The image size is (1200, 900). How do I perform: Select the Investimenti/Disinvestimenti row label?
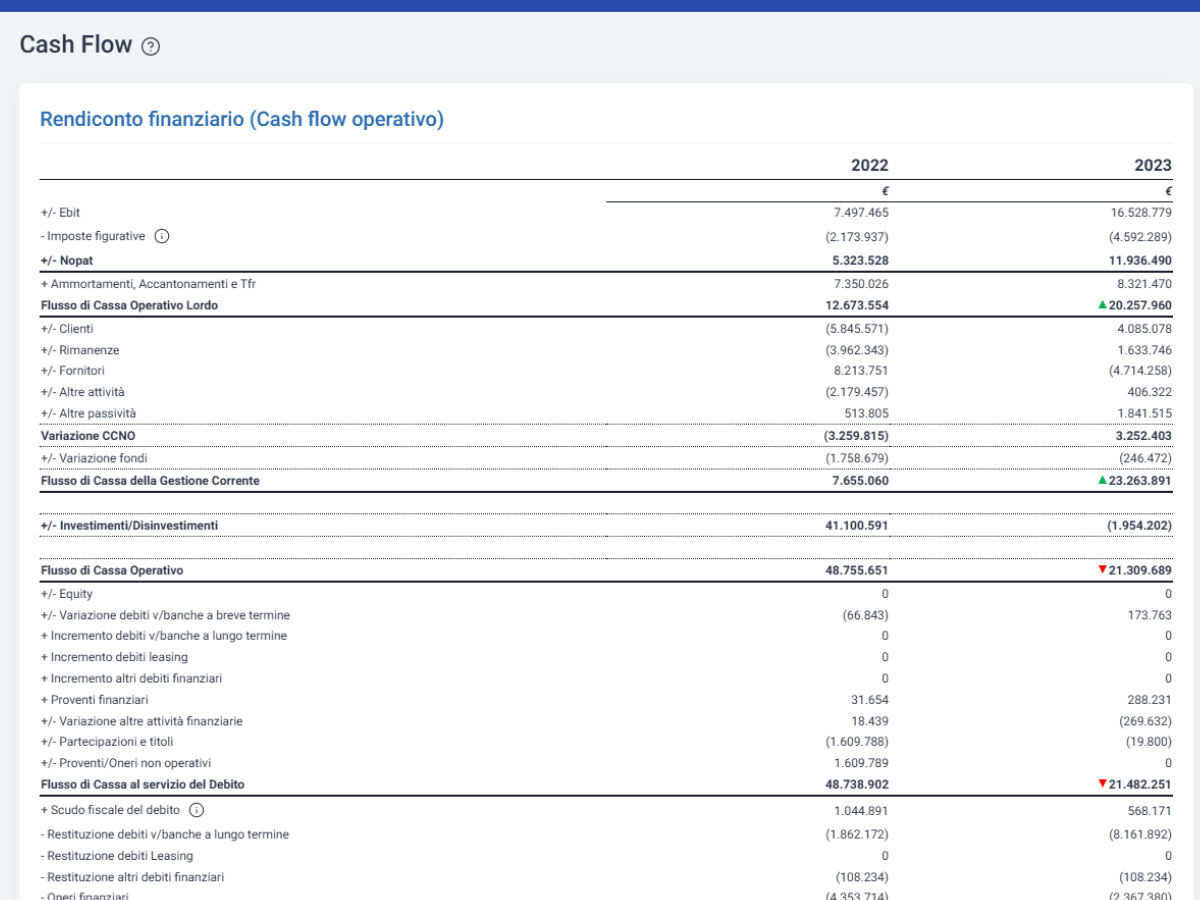[x=129, y=525]
